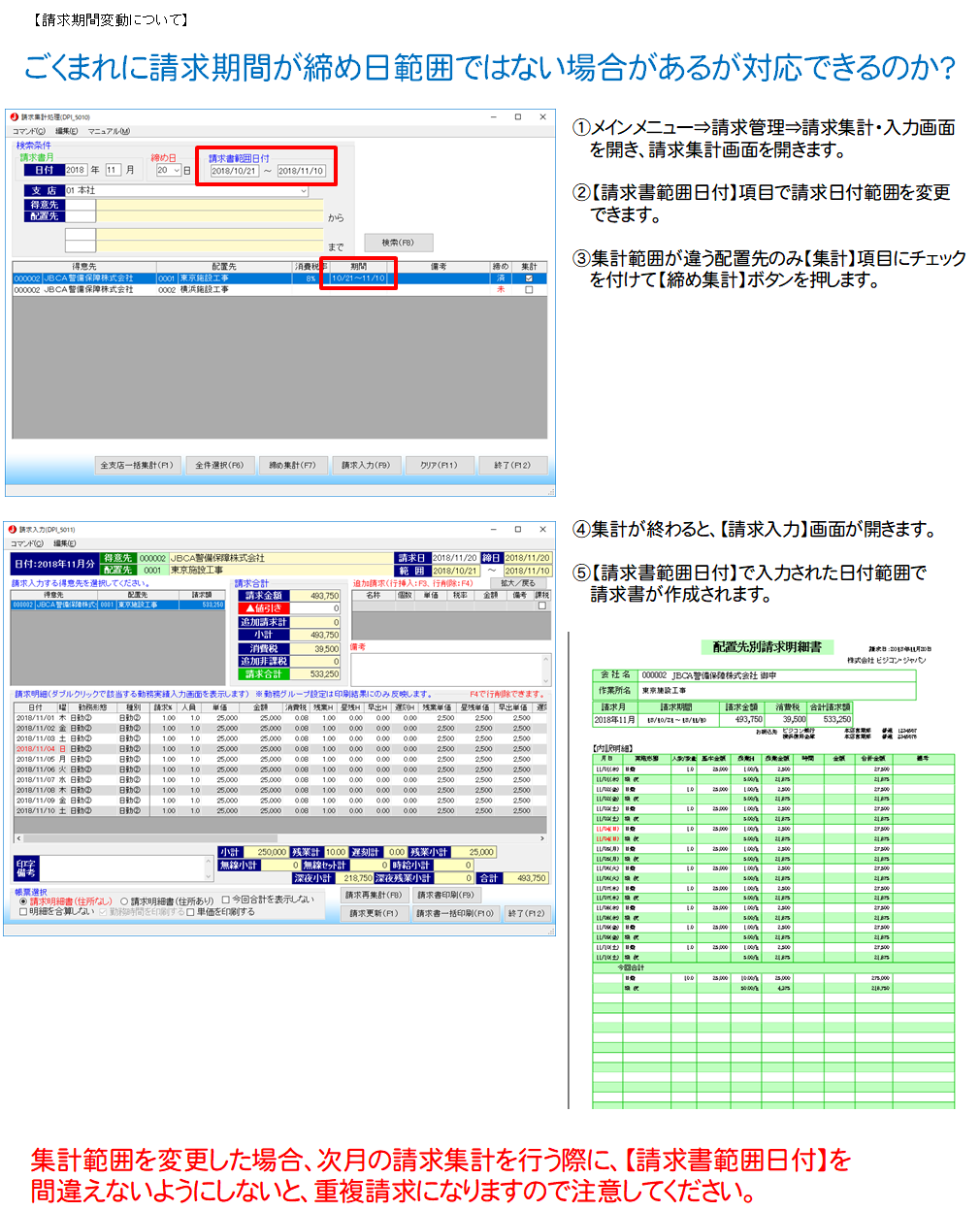980x1211 pixels.
Task: Maximize the 請求集計処理 window
Action: [x=518, y=117]
